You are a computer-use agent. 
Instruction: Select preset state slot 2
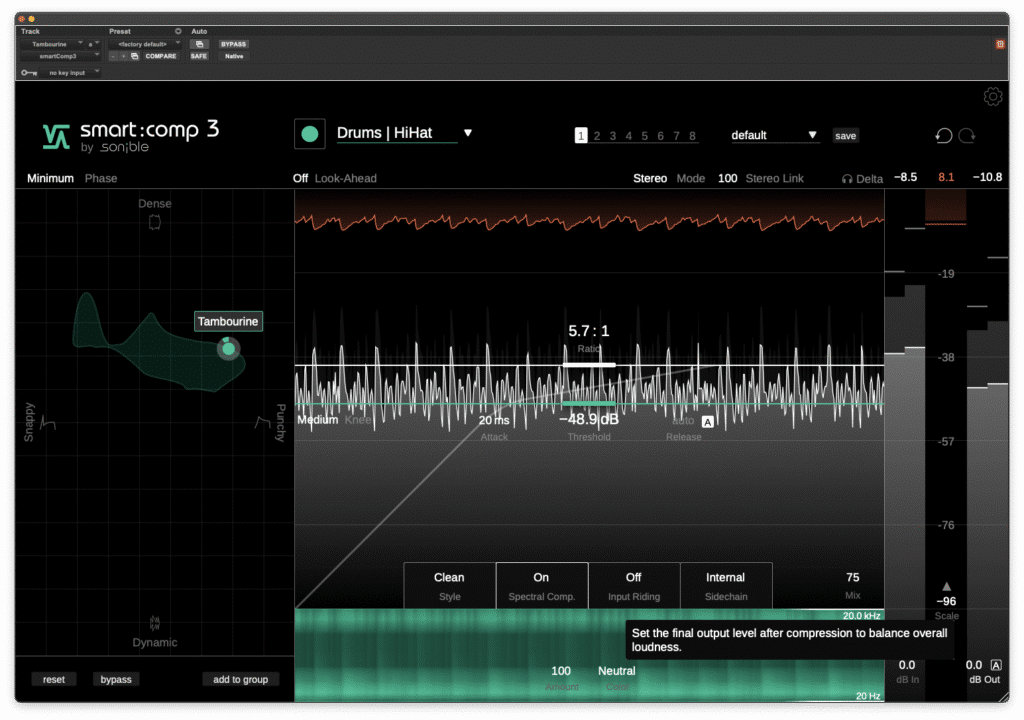point(596,135)
